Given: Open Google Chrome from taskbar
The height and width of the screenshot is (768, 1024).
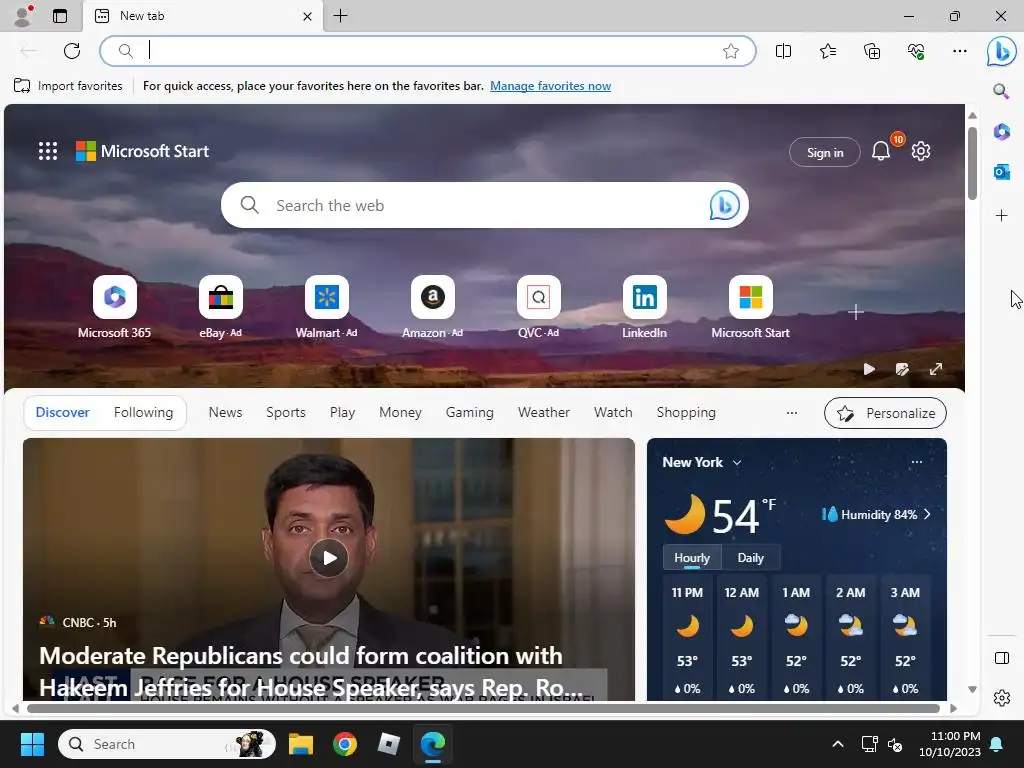Looking at the screenshot, I should pyautogui.click(x=345, y=744).
